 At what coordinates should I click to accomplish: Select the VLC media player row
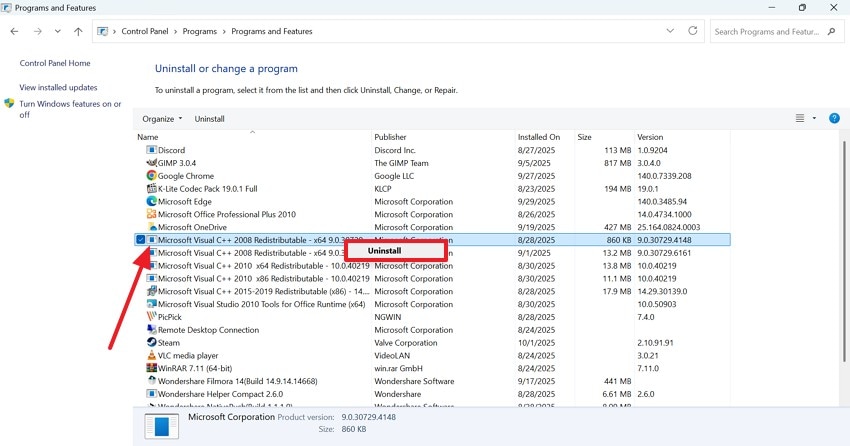(432, 355)
